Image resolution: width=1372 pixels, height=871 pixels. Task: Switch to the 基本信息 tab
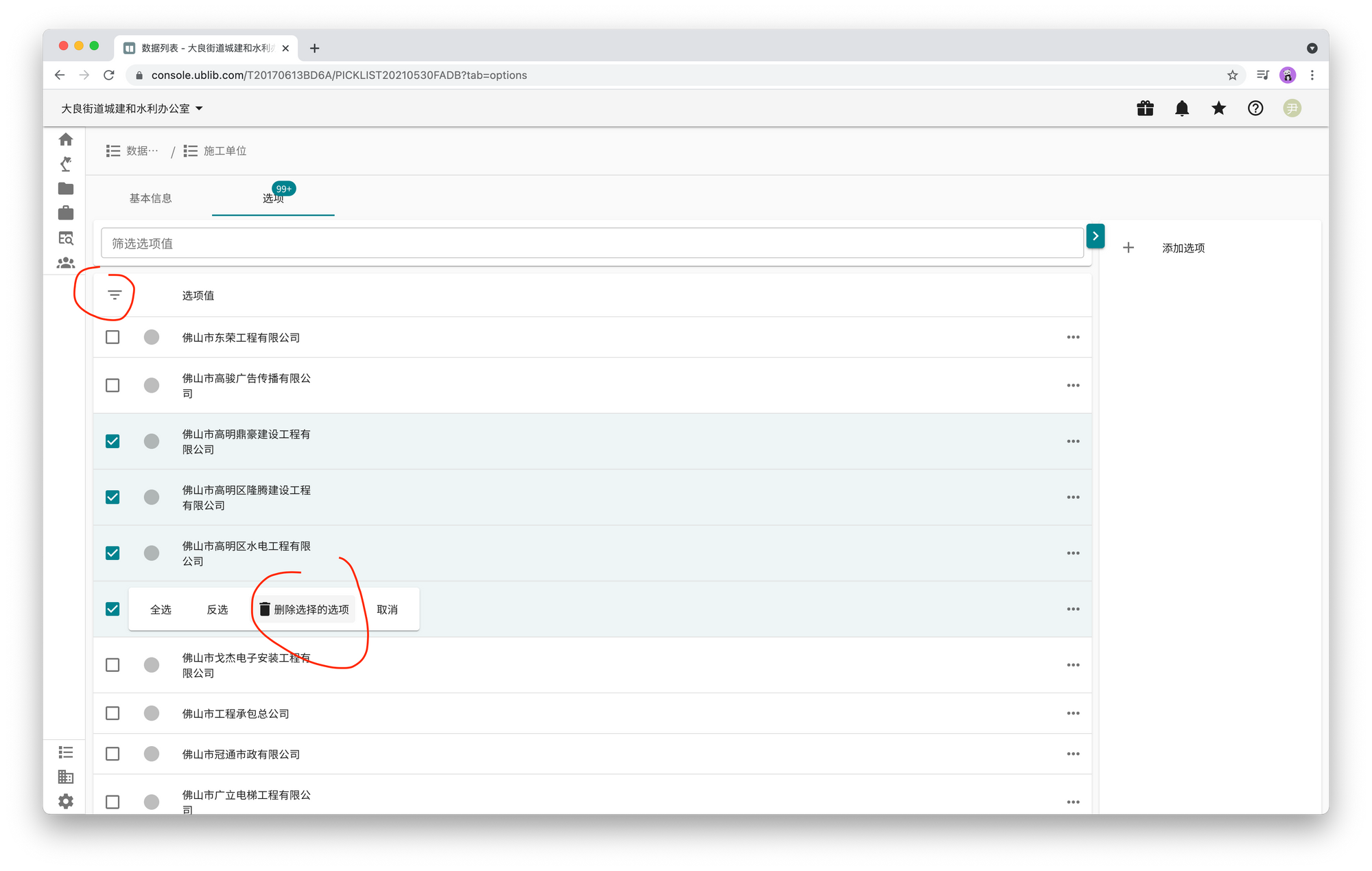coord(151,198)
